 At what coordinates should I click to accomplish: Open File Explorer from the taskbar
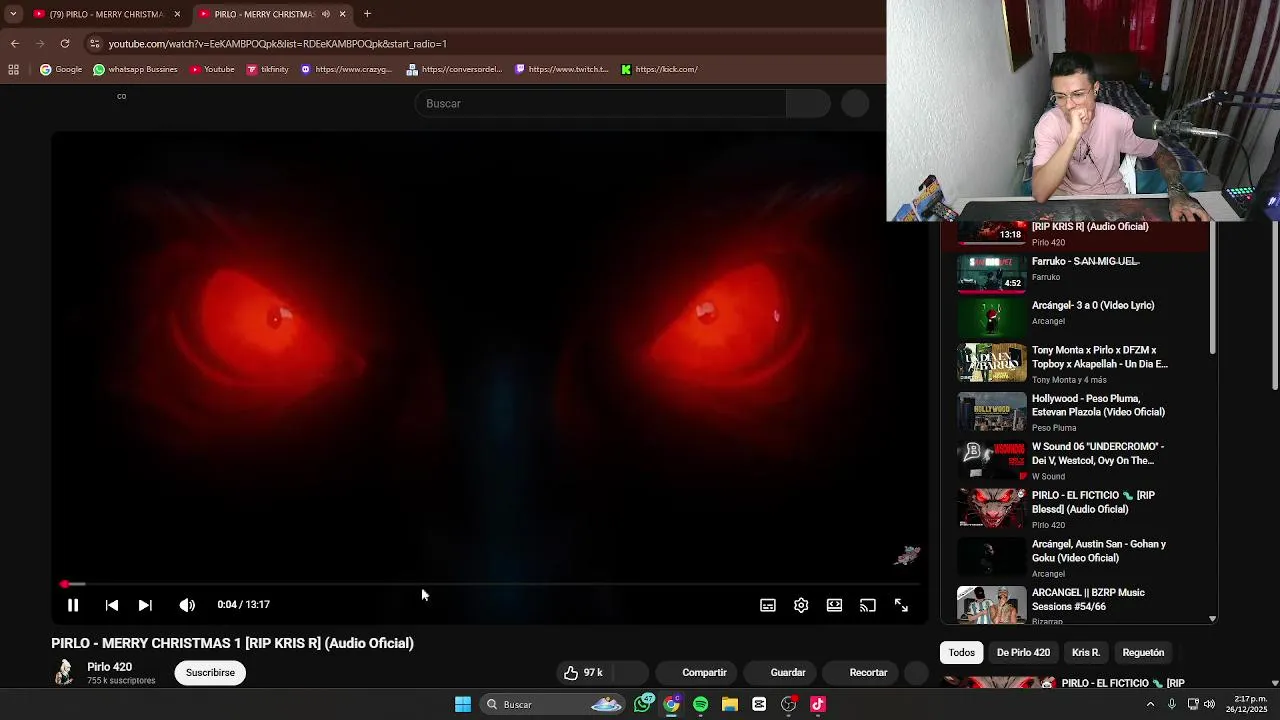[x=730, y=705]
